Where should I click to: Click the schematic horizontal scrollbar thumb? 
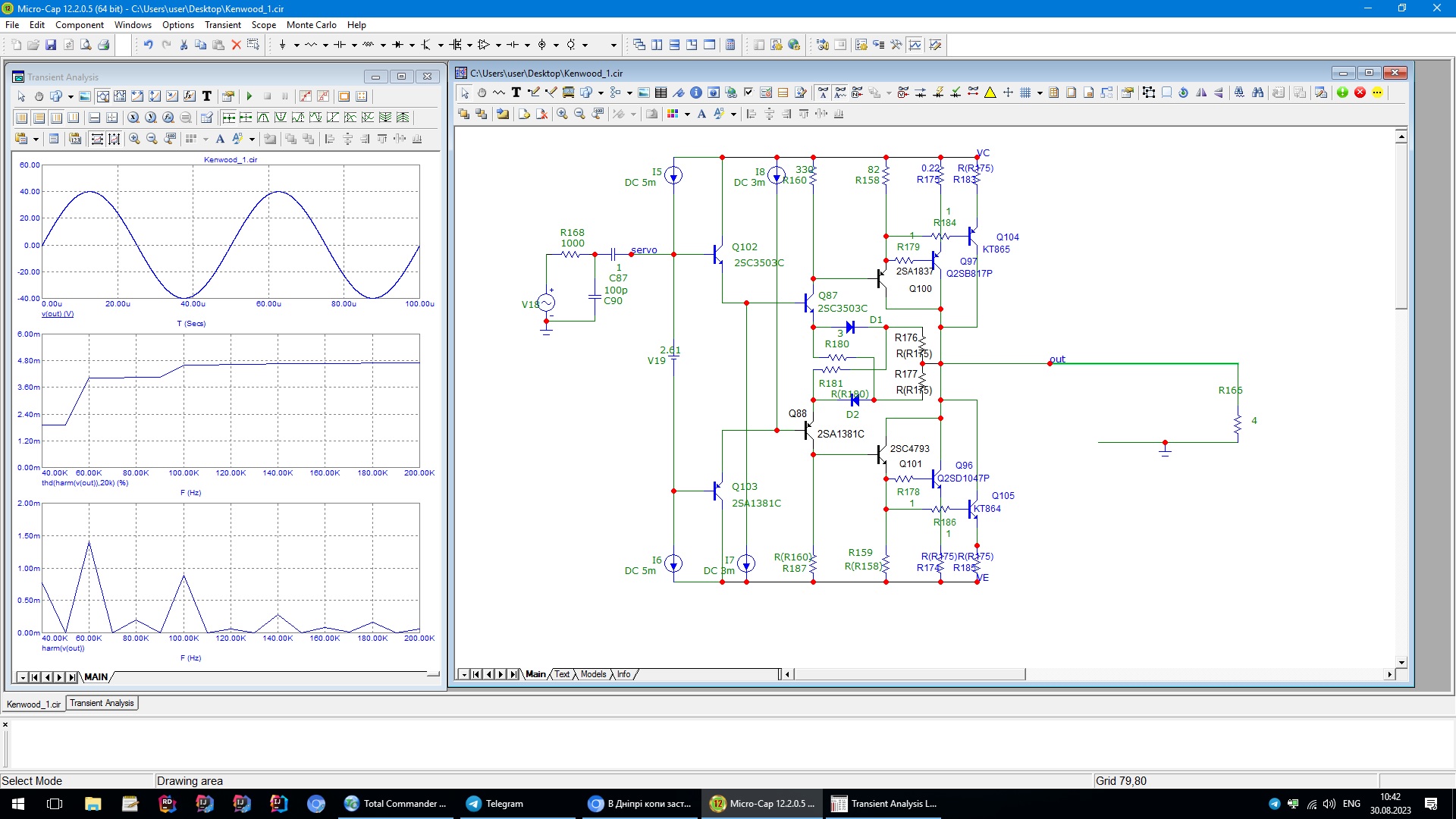(x=909, y=674)
